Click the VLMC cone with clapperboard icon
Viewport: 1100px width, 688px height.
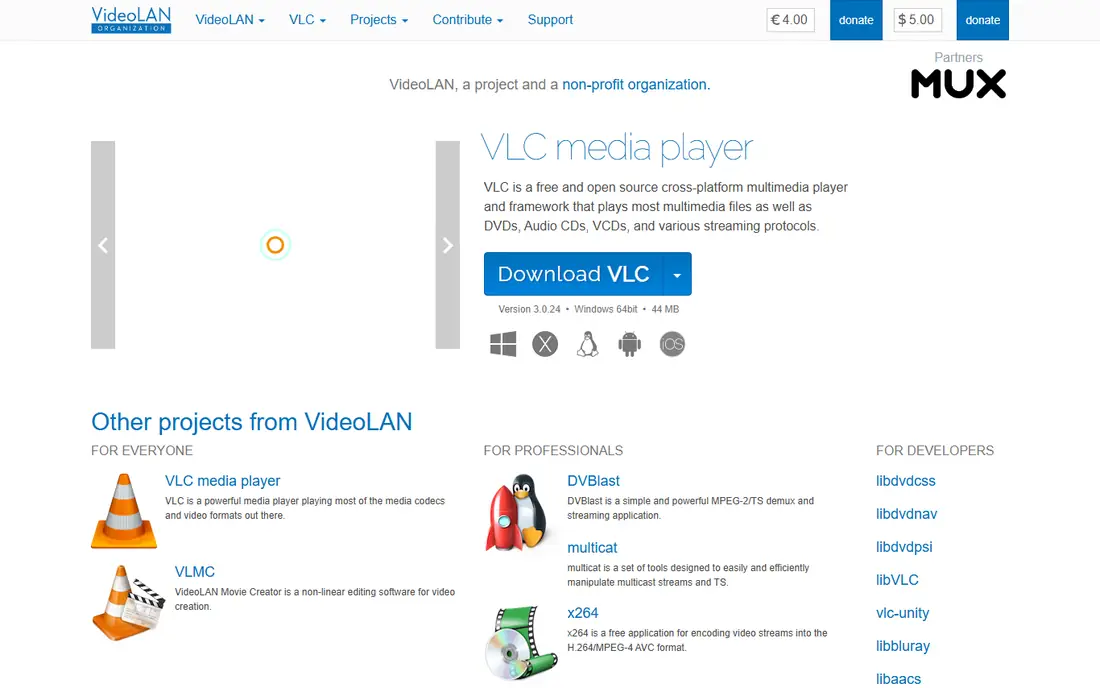(128, 602)
